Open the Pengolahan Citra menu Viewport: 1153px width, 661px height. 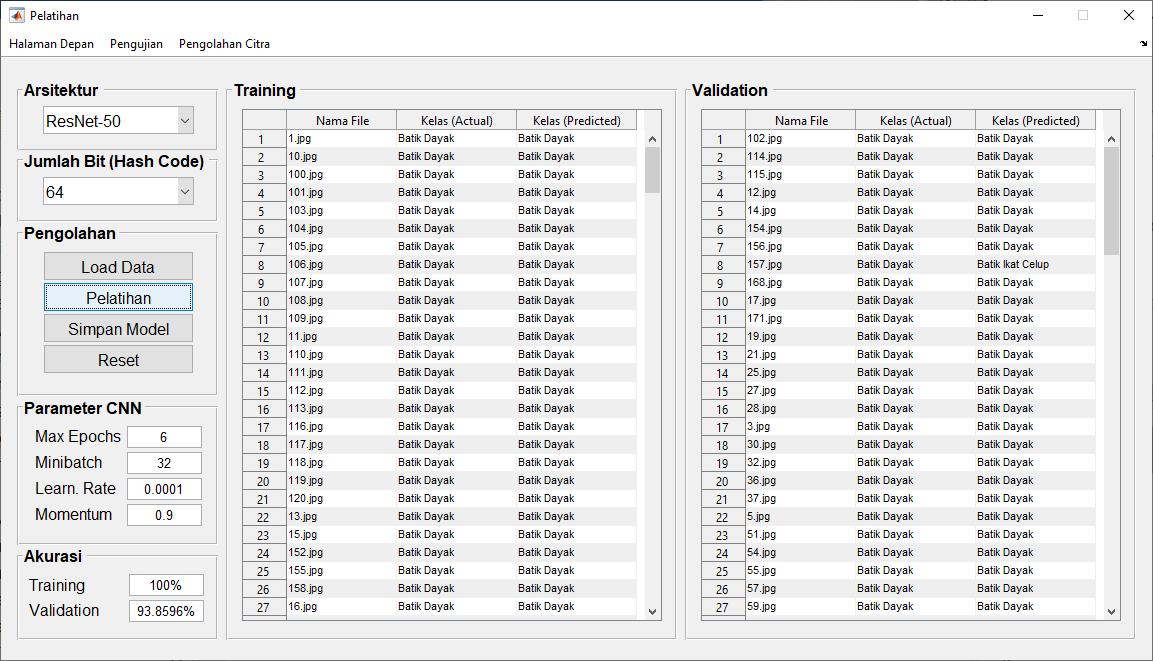(x=224, y=44)
